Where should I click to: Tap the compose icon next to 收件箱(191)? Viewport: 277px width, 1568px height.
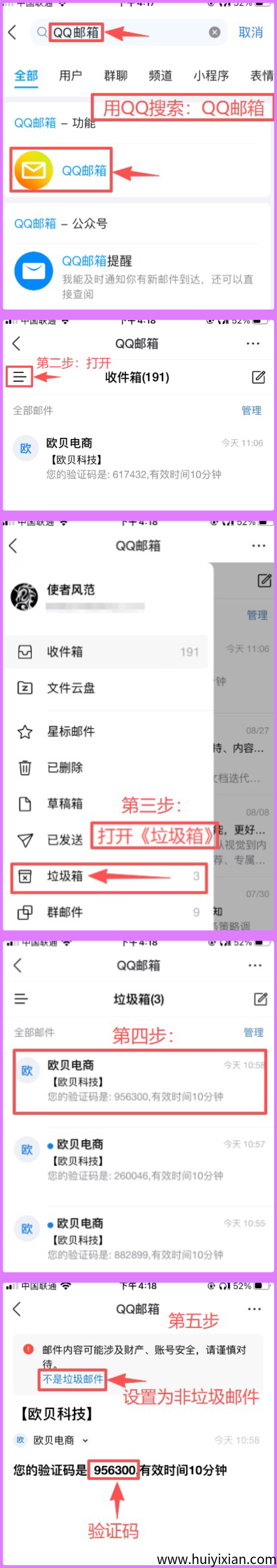pyautogui.click(x=258, y=377)
